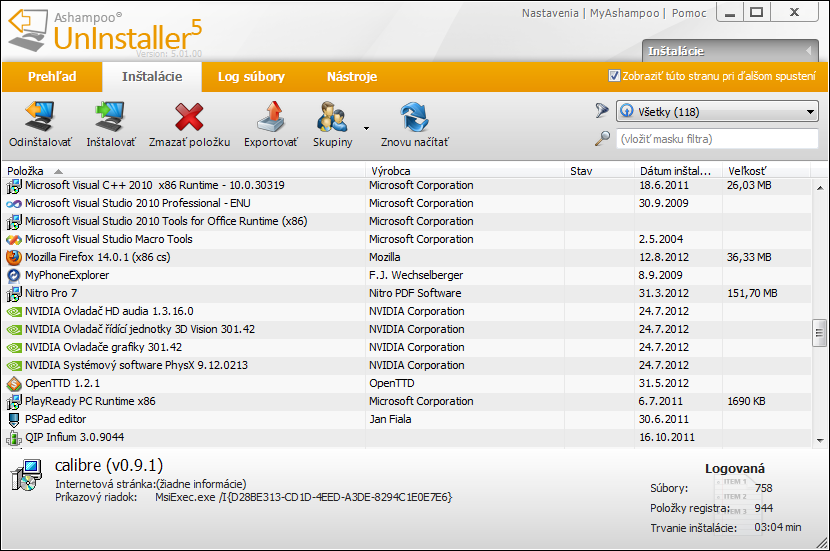Click the Ashampoo UnInstaller logo
The width and height of the screenshot is (830, 551).
click(105, 32)
